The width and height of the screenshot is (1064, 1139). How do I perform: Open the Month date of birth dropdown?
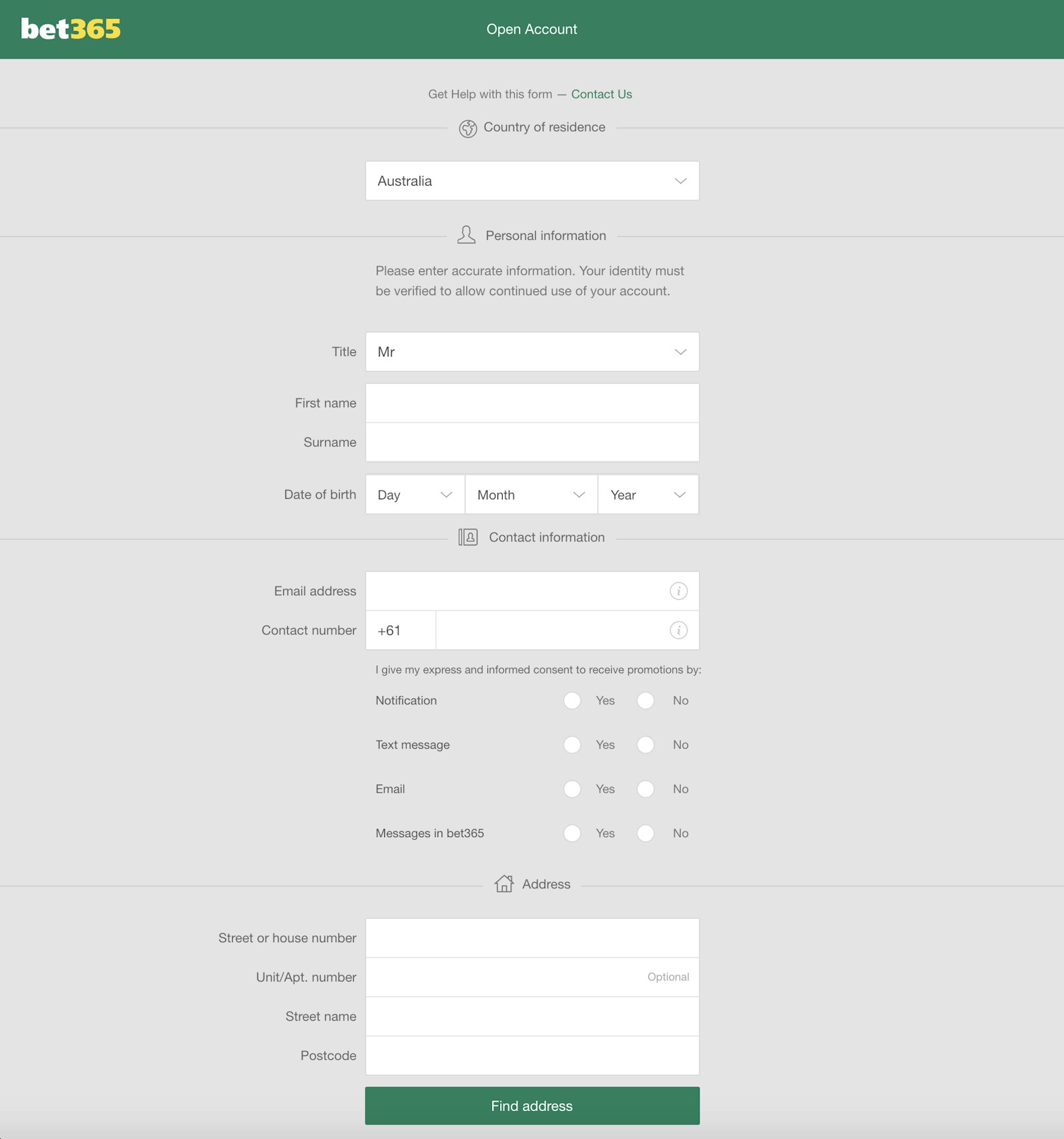coord(531,495)
